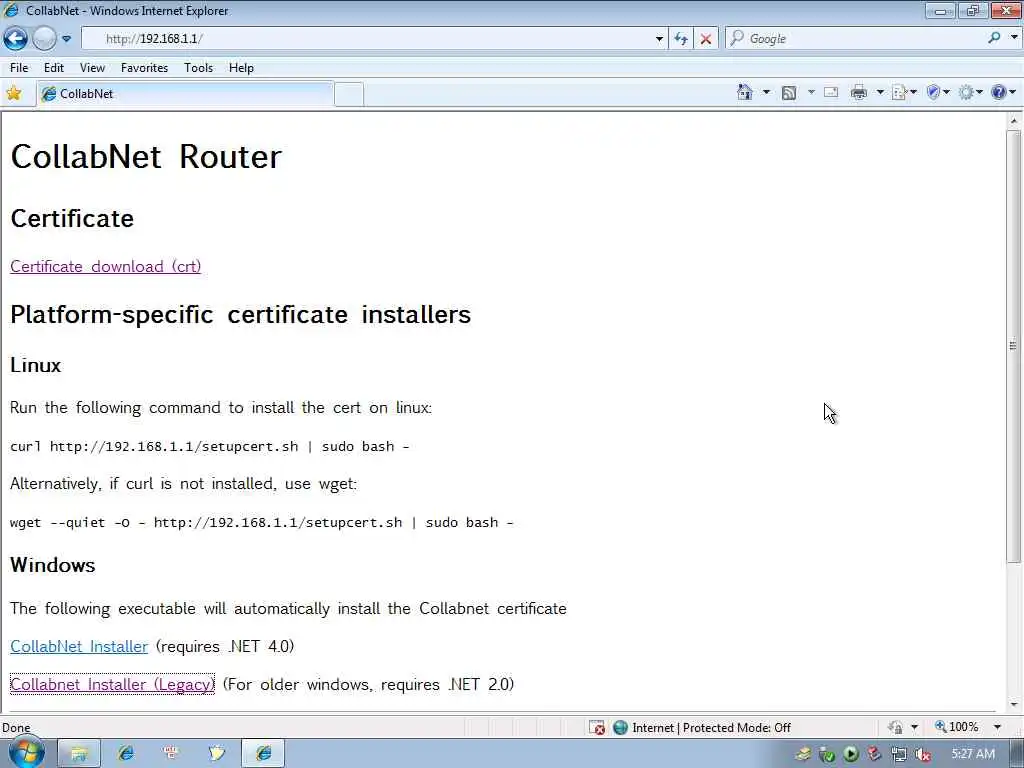Go back with the Back arrow button
Image resolution: width=1024 pixels, height=768 pixels.
[x=16, y=39]
